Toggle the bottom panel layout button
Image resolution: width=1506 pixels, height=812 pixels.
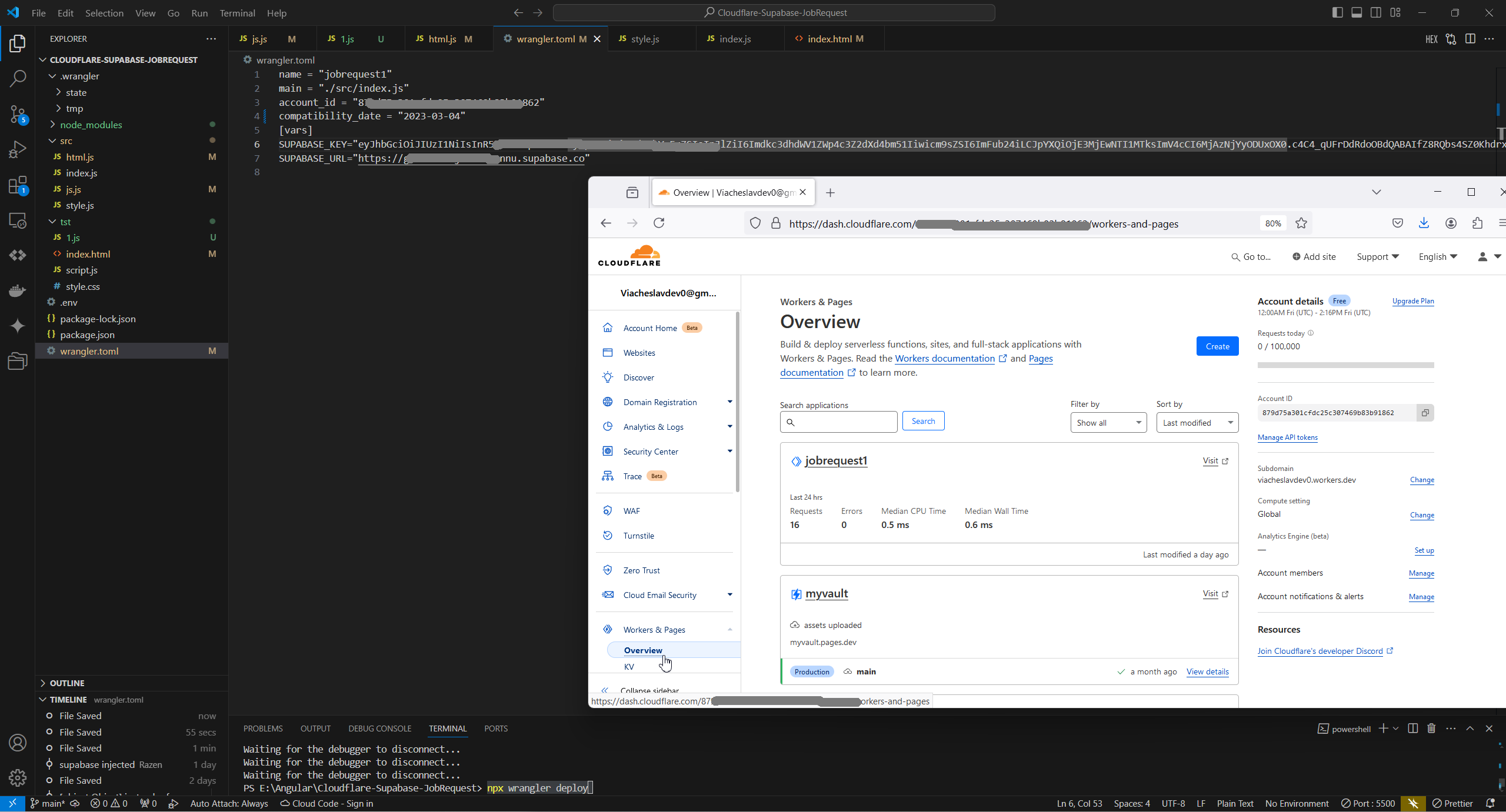coord(1357,12)
